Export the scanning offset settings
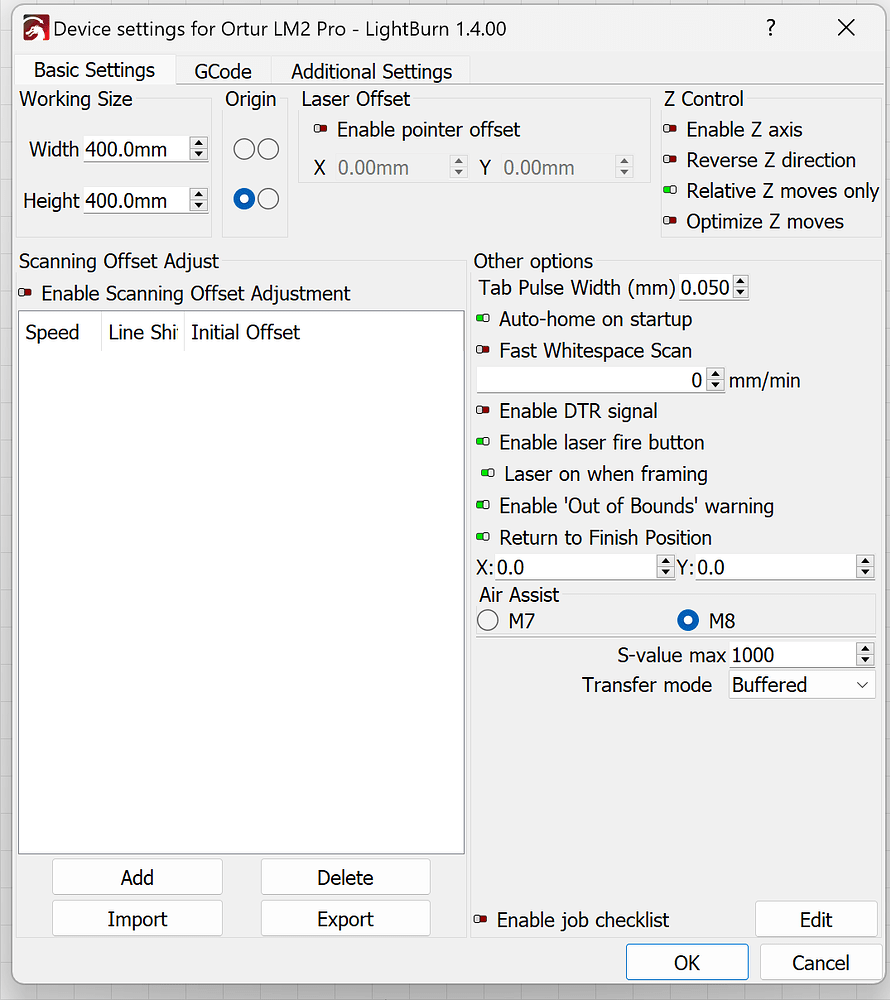 [x=345, y=918]
